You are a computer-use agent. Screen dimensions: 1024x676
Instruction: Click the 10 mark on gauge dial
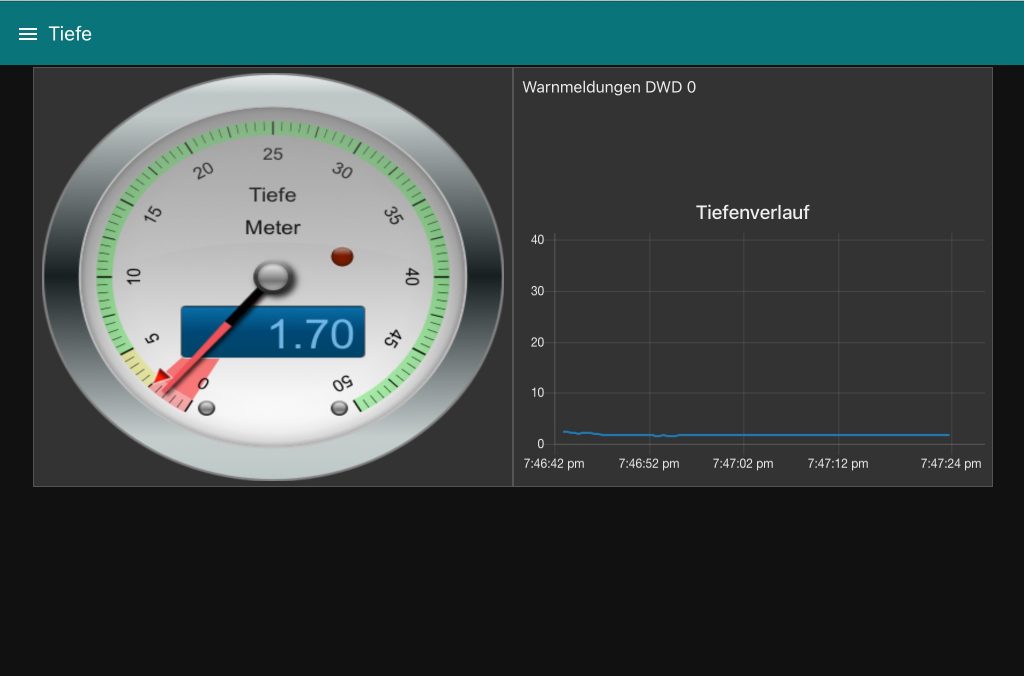(x=134, y=277)
